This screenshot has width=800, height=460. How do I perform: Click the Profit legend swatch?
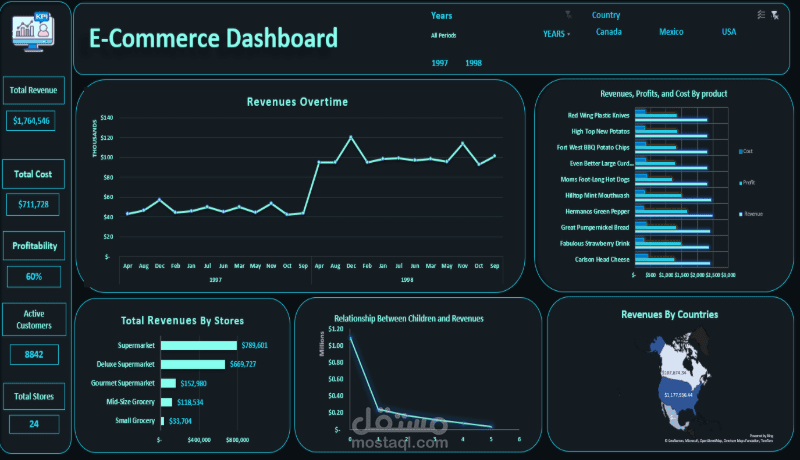click(x=741, y=183)
